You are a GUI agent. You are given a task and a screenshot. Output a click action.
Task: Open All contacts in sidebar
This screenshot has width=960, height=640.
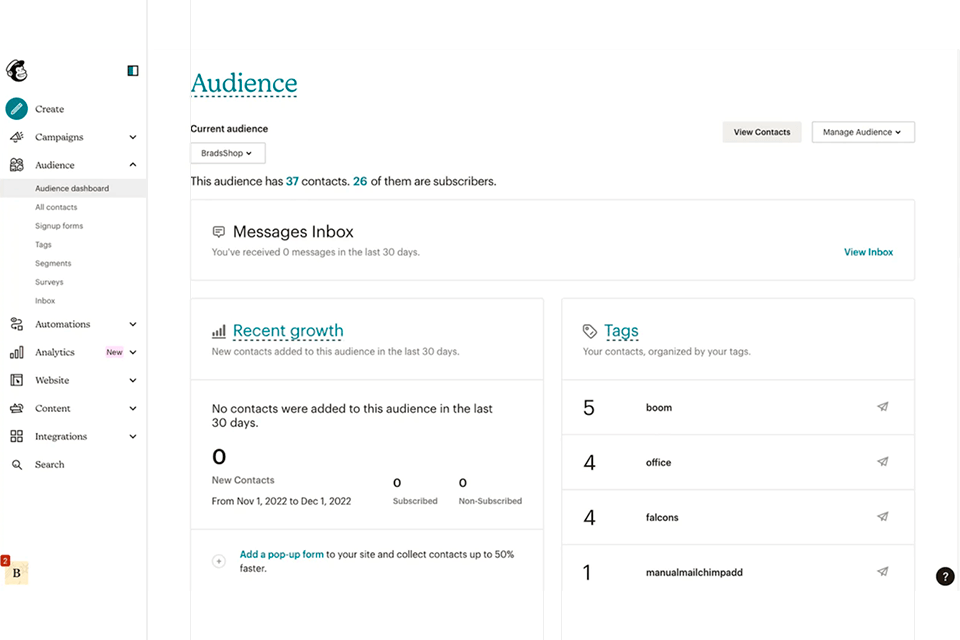pos(56,208)
